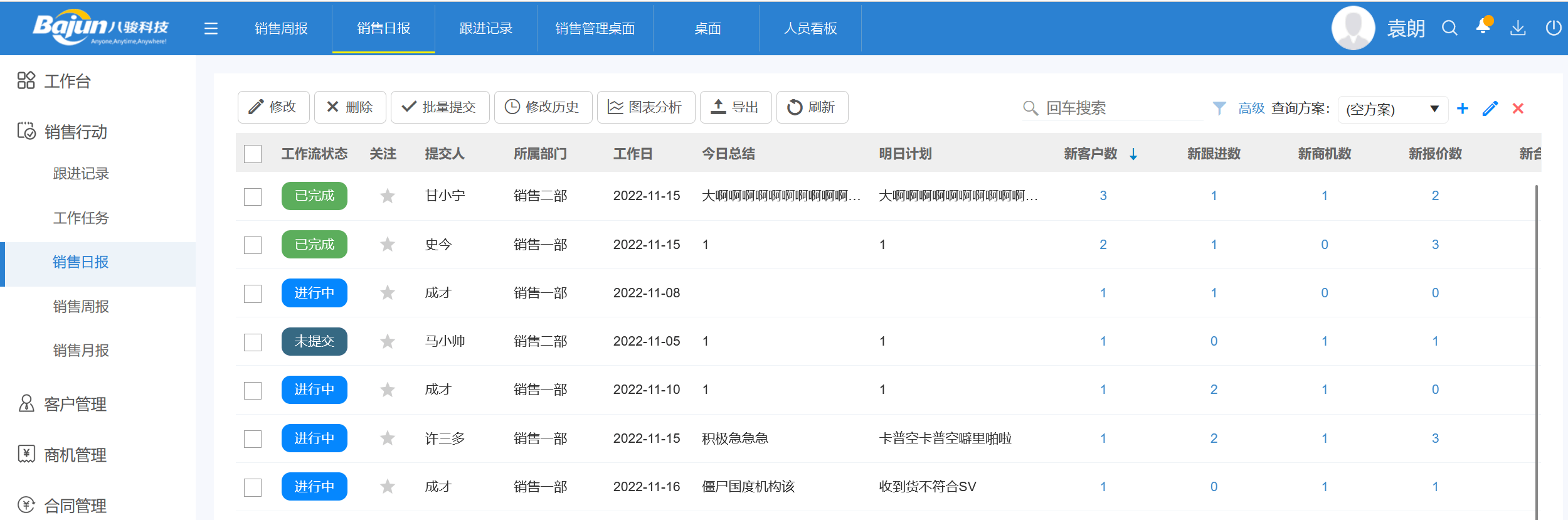Click the hamburger menu collapse icon
The height and width of the screenshot is (520, 1568).
[x=211, y=29]
